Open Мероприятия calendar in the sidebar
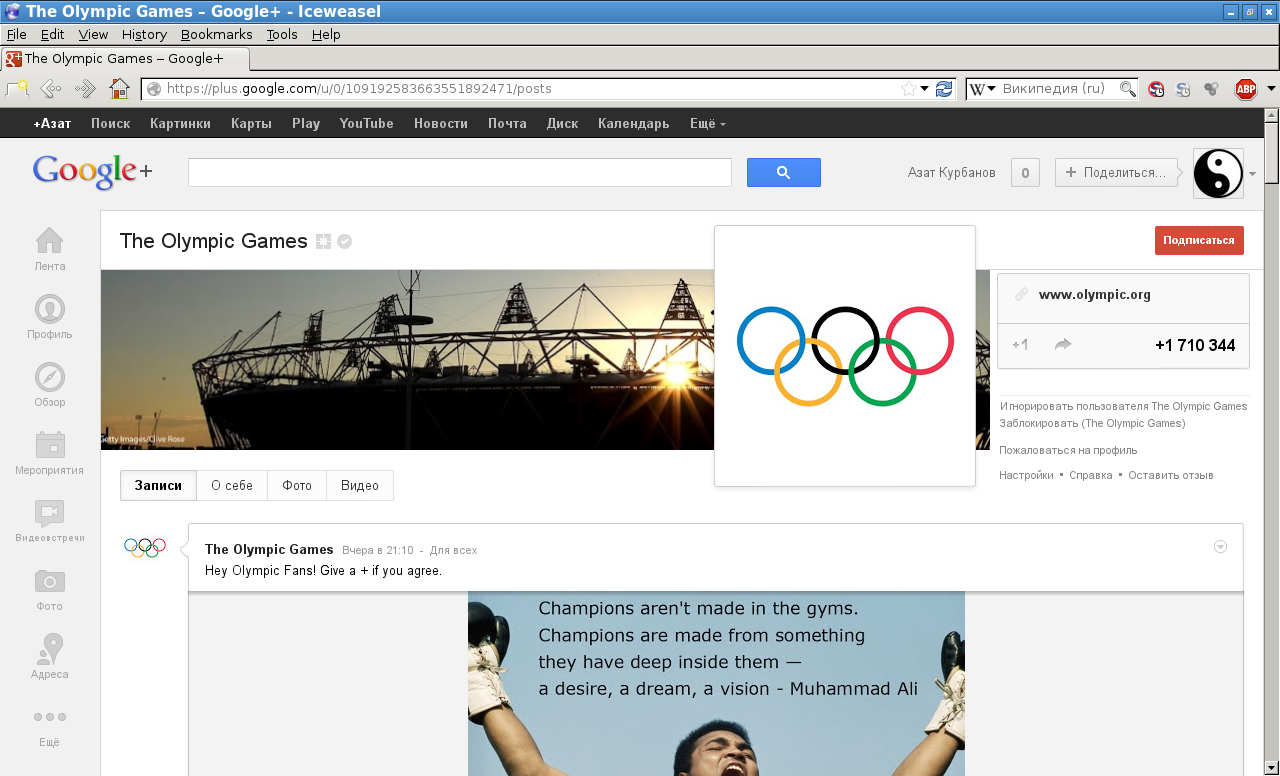This screenshot has width=1280, height=776. [49, 453]
